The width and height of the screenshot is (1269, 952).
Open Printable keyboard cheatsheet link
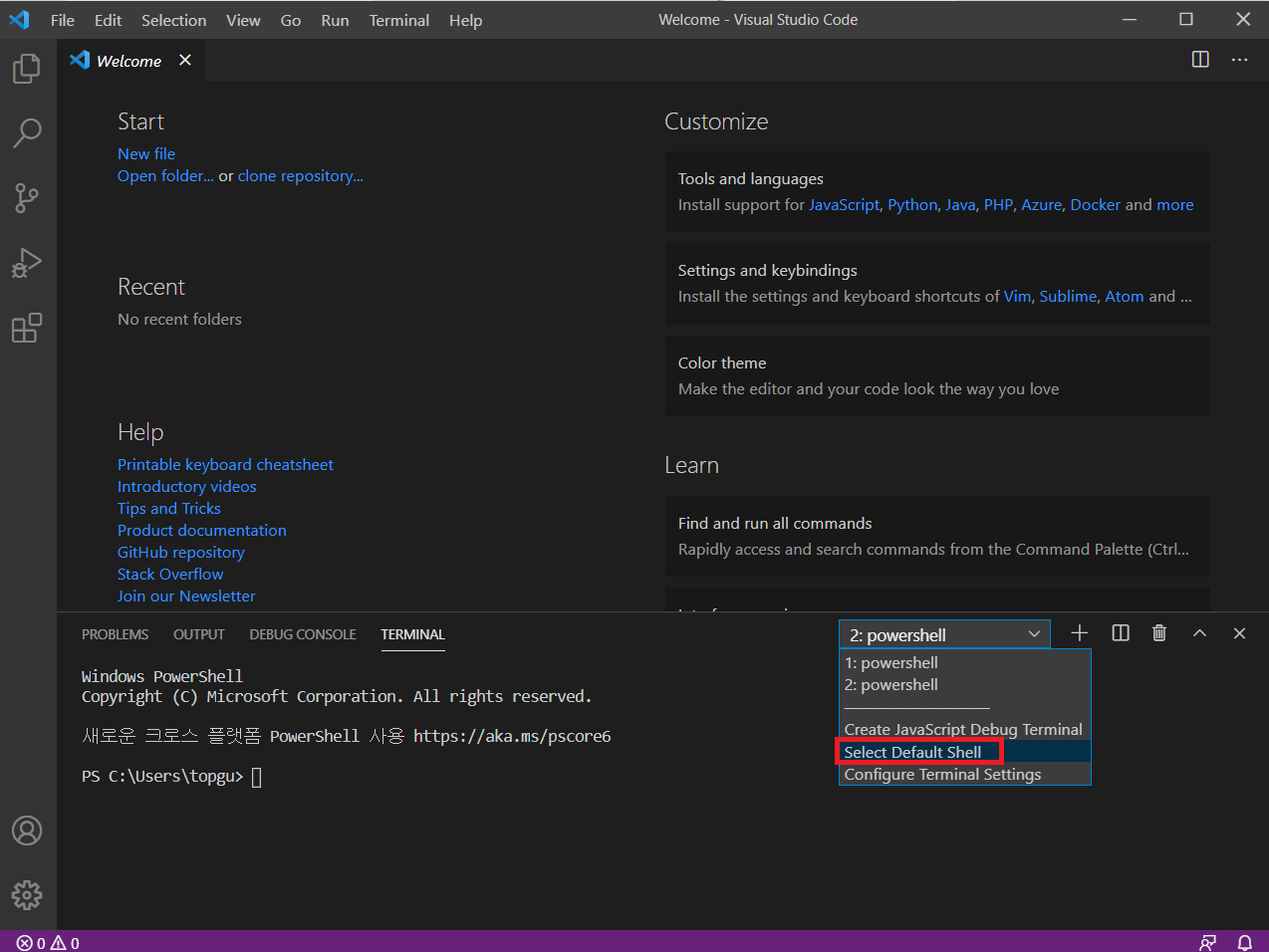click(x=225, y=464)
